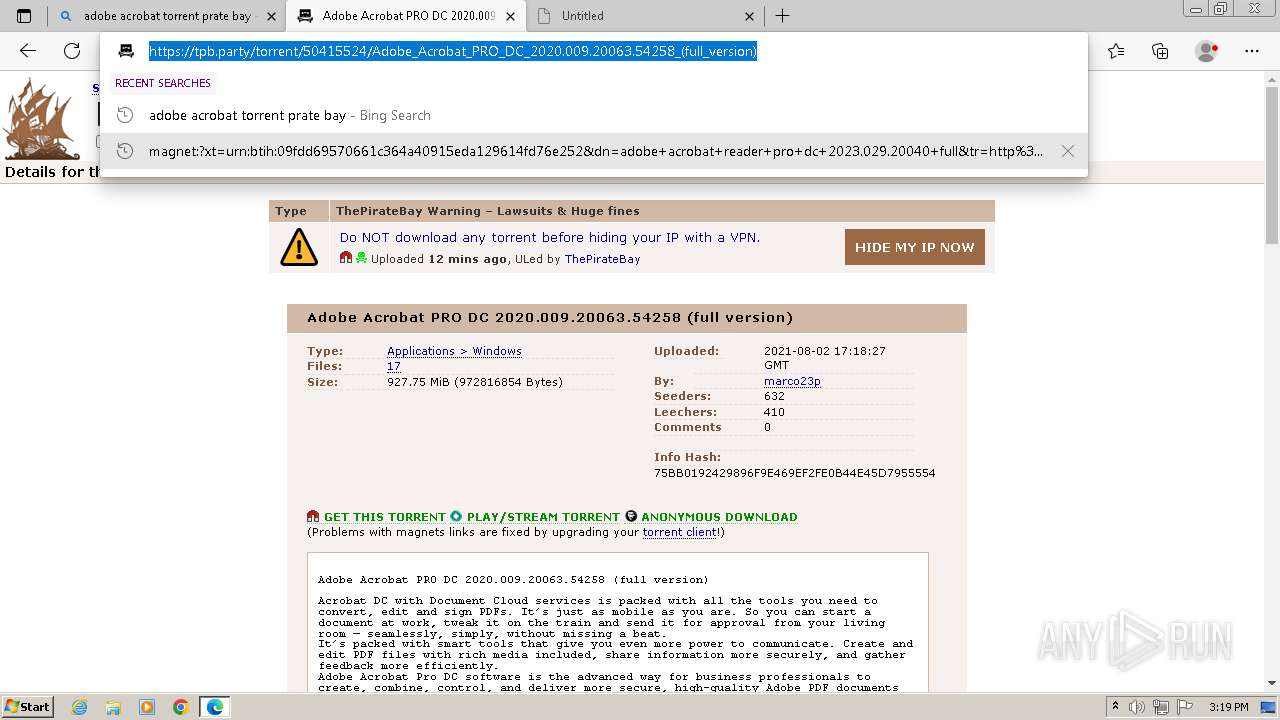Click the red magnet icon beside GET THIS TORRENT
The height and width of the screenshot is (720, 1280).
[x=313, y=517]
